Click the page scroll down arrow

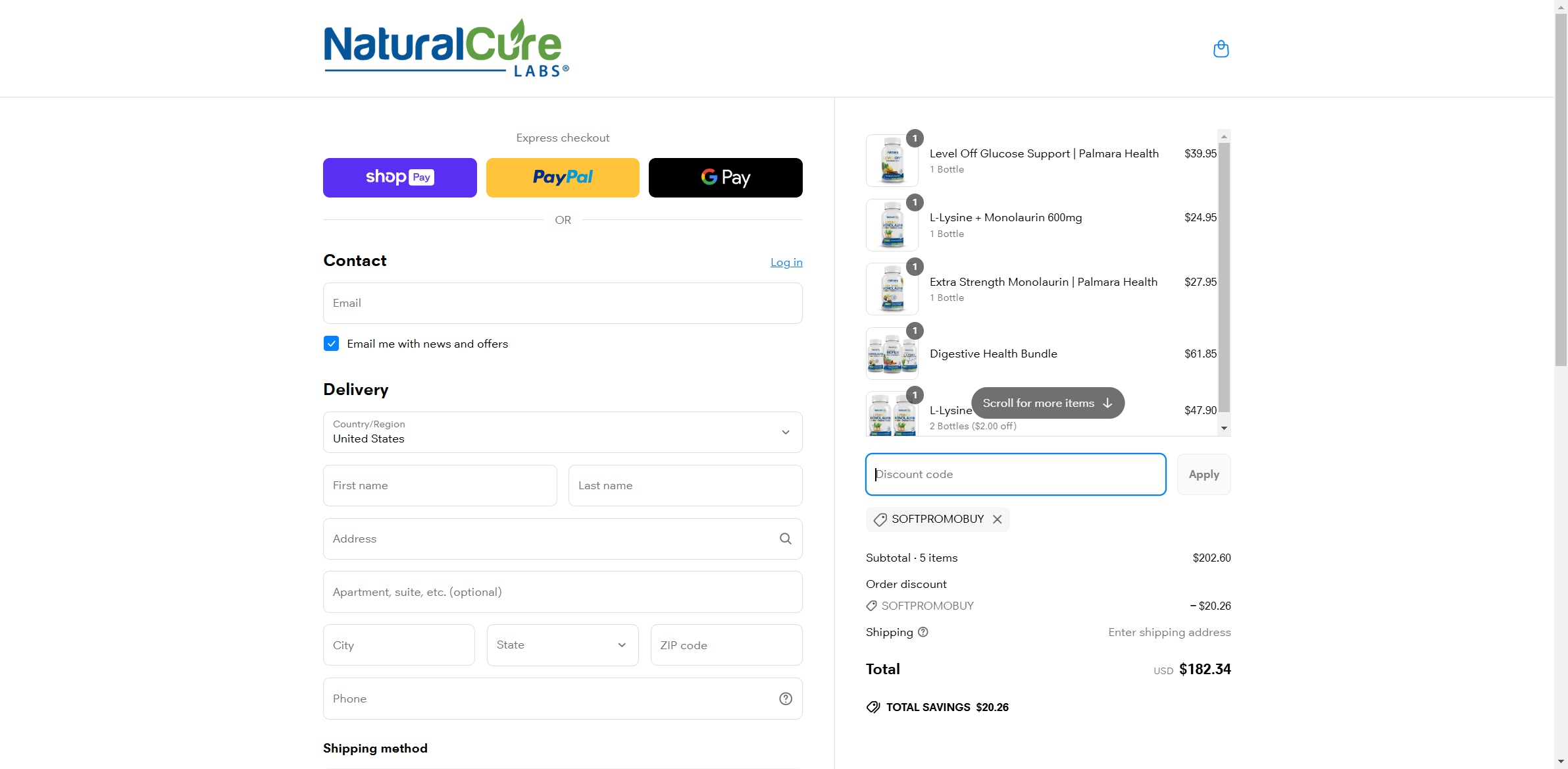click(1561, 762)
